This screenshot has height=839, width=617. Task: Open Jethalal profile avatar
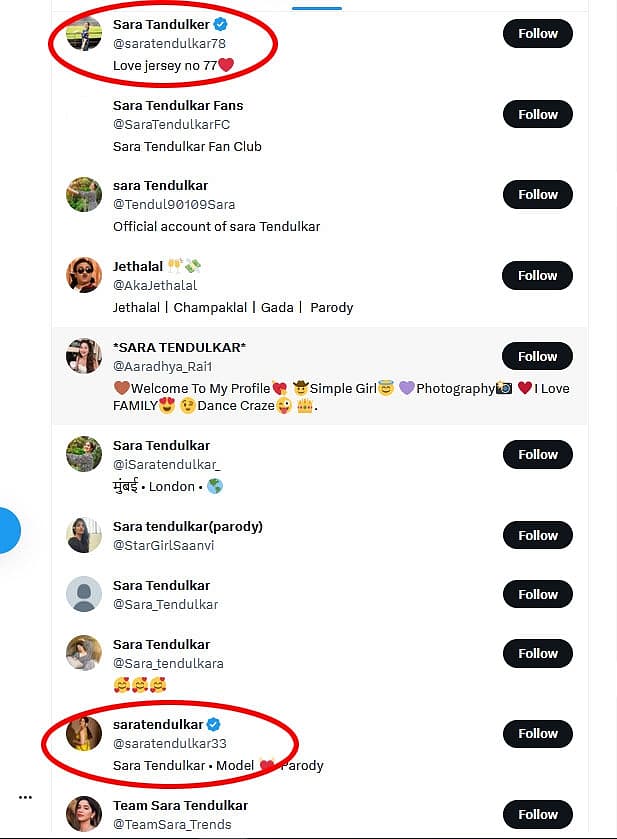[84, 275]
